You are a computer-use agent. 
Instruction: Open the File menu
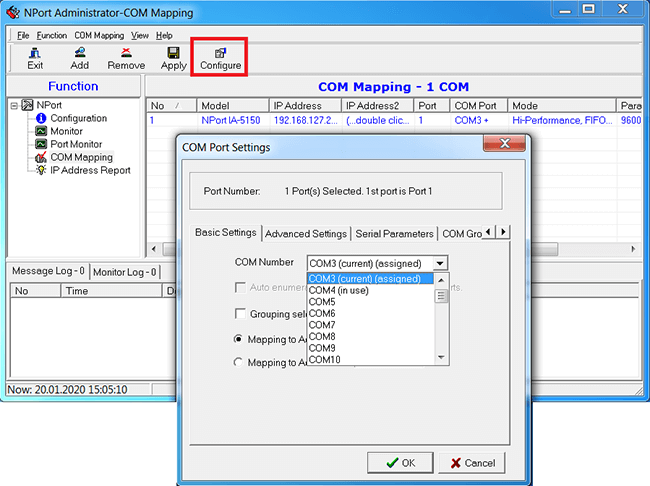(x=23, y=36)
